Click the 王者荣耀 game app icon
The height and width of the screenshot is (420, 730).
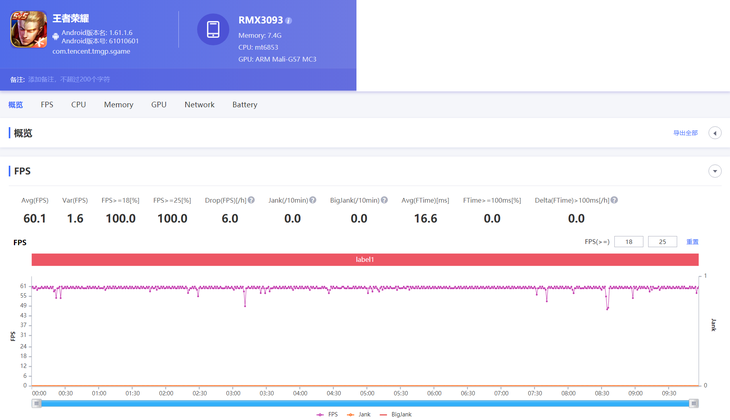click(x=29, y=31)
